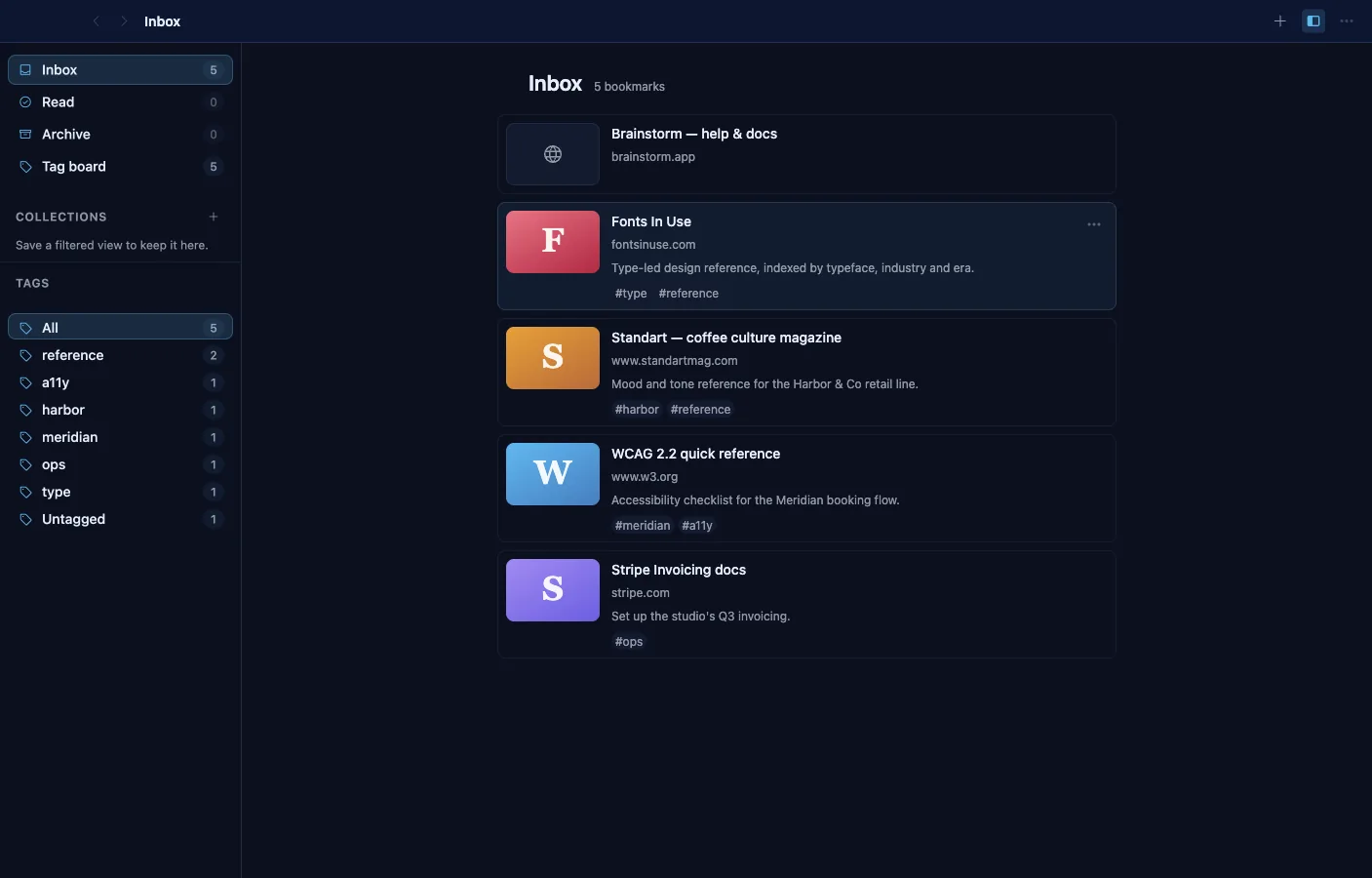Click the WCAG description about Meridian booking flow
Screen dimensions: 1372x878
point(756,500)
